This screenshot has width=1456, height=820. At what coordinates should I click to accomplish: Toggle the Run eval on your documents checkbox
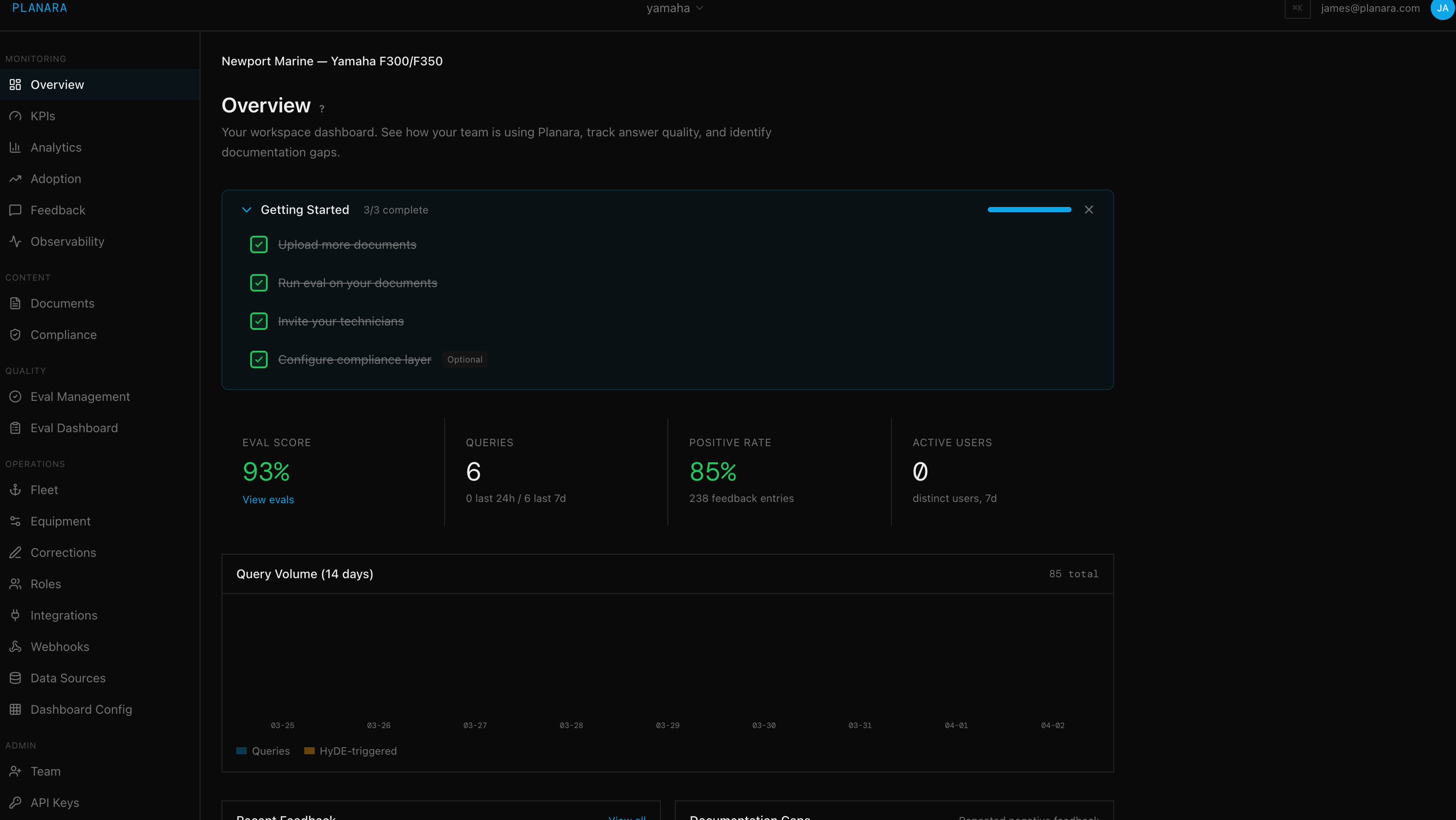coord(259,283)
